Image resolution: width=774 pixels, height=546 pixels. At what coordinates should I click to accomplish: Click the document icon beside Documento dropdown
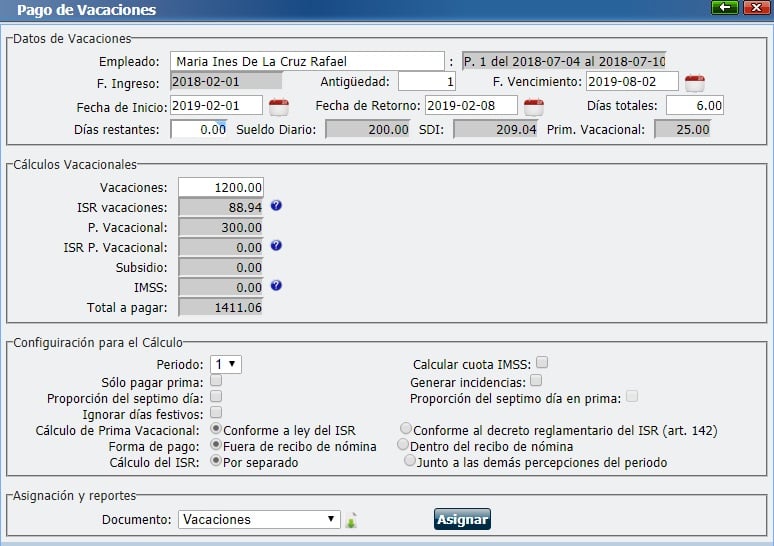351,521
